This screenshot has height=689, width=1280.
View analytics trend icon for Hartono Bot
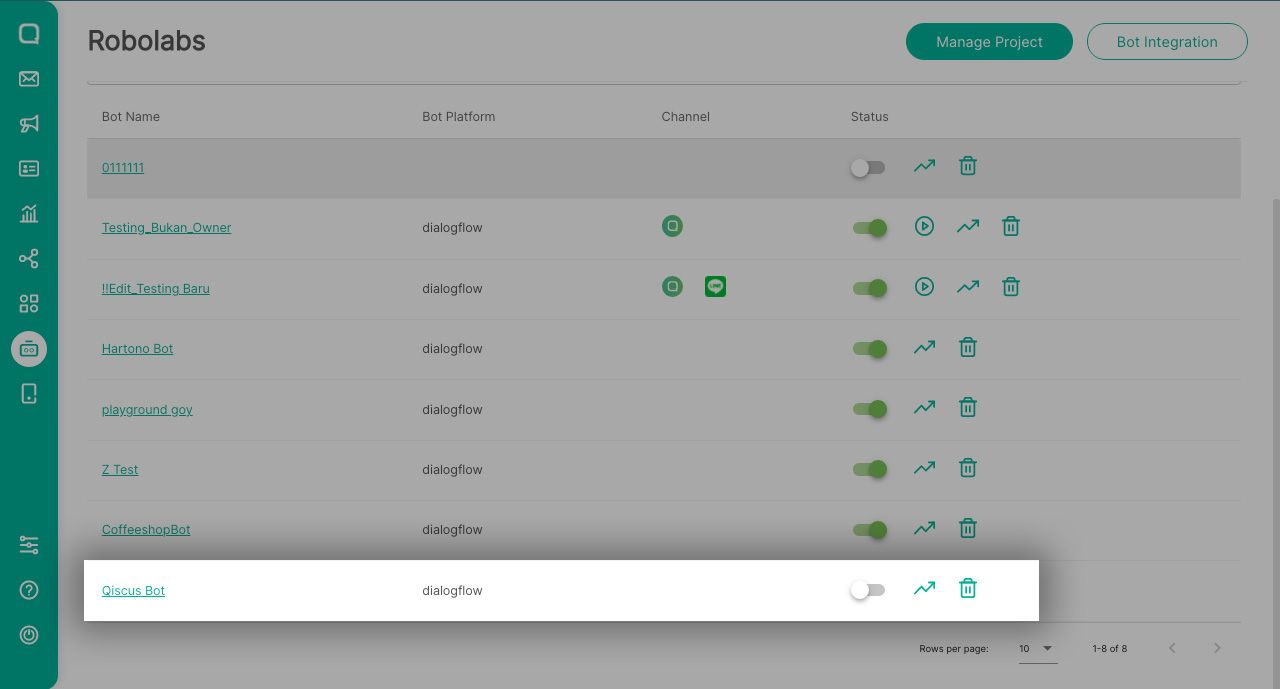(924, 347)
